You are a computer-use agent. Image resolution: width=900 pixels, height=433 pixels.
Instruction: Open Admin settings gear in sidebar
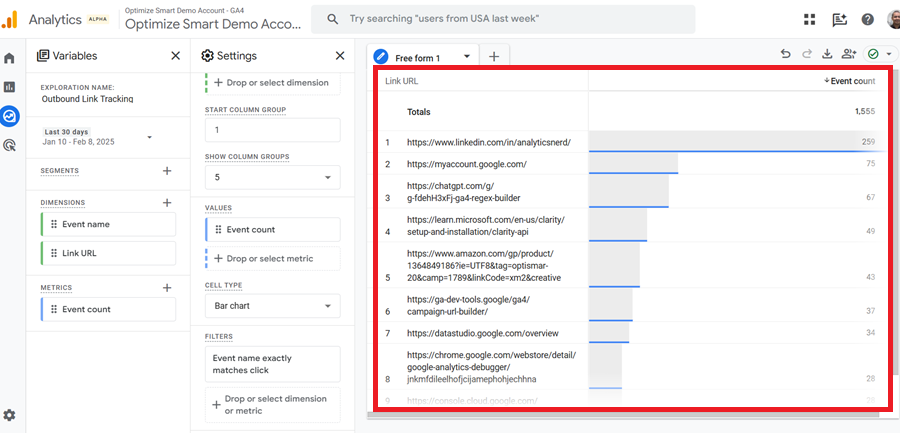[10, 415]
